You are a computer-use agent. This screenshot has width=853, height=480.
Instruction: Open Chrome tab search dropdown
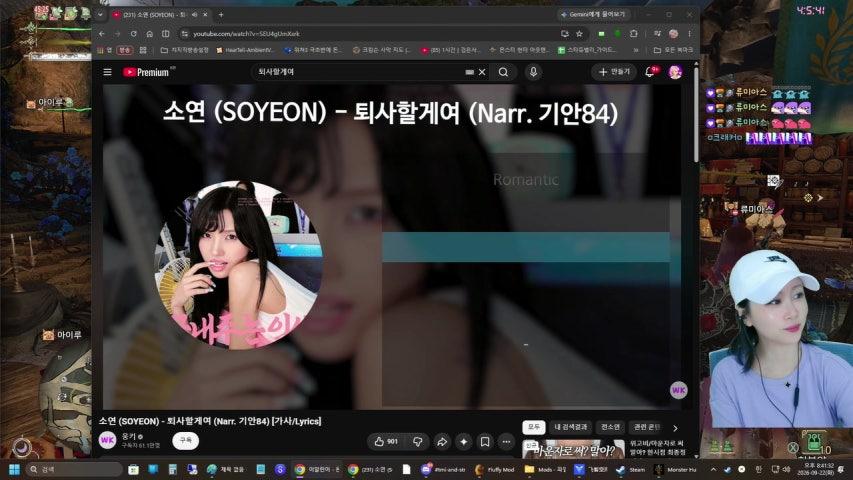(100, 15)
